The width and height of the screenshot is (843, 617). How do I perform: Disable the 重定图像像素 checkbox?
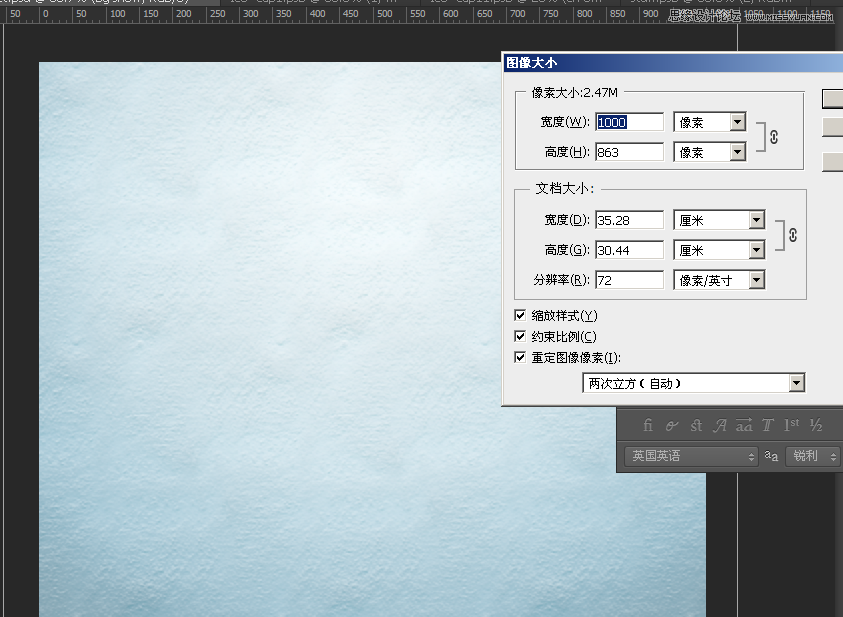click(x=520, y=357)
